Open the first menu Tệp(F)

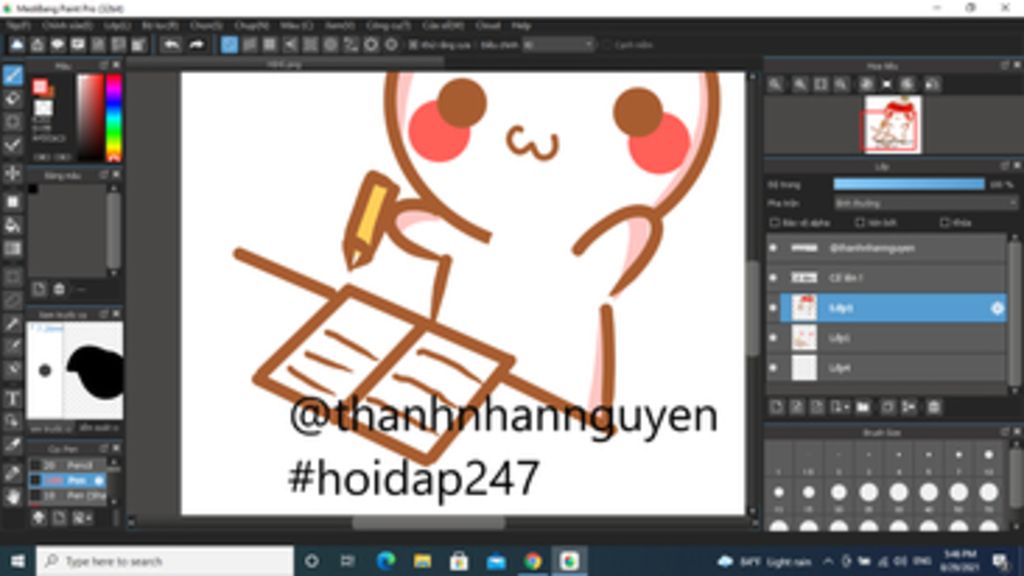[x=18, y=25]
